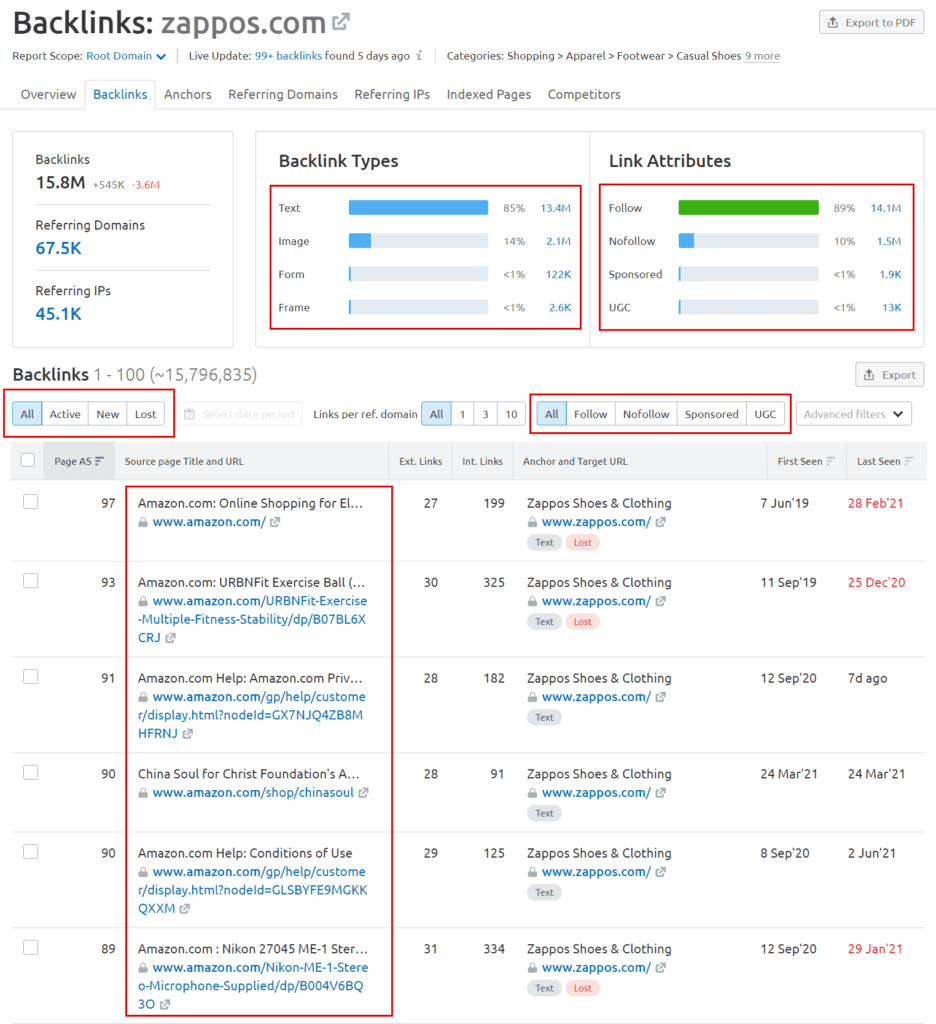This screenshot has width=936, height=1024.
Task: Open target URL external icon in Nikon row
Action: click(x=660, y=967)
